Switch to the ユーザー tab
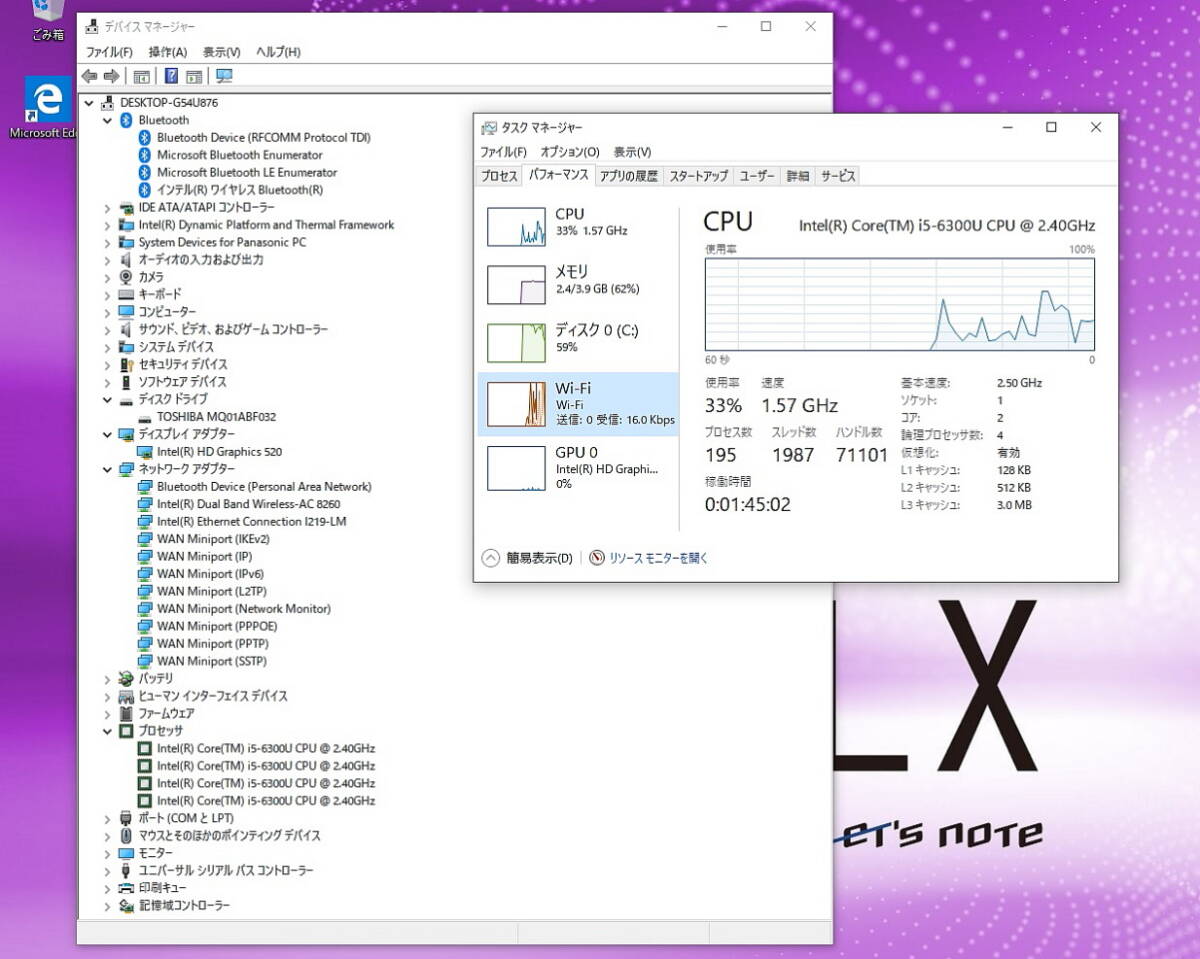1200x959 pixels. [x=757, y=176]
